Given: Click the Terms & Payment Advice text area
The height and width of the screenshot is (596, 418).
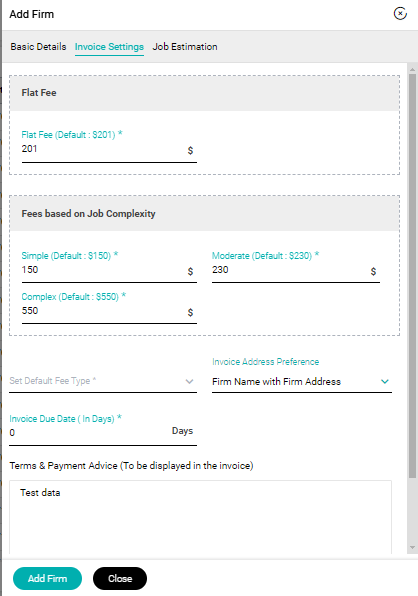Looking at the screenshot, I should tap(200, 517).
